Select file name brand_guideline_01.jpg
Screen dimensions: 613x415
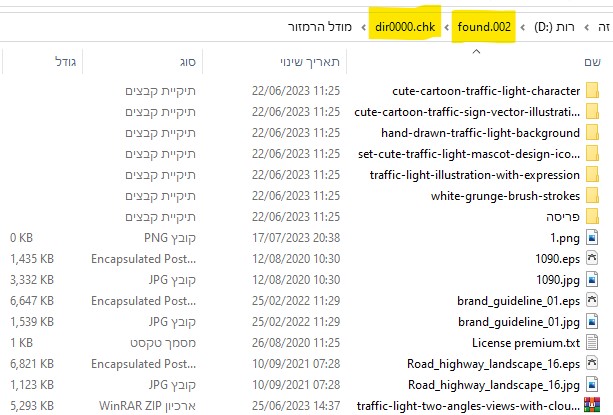click(519, 322)
